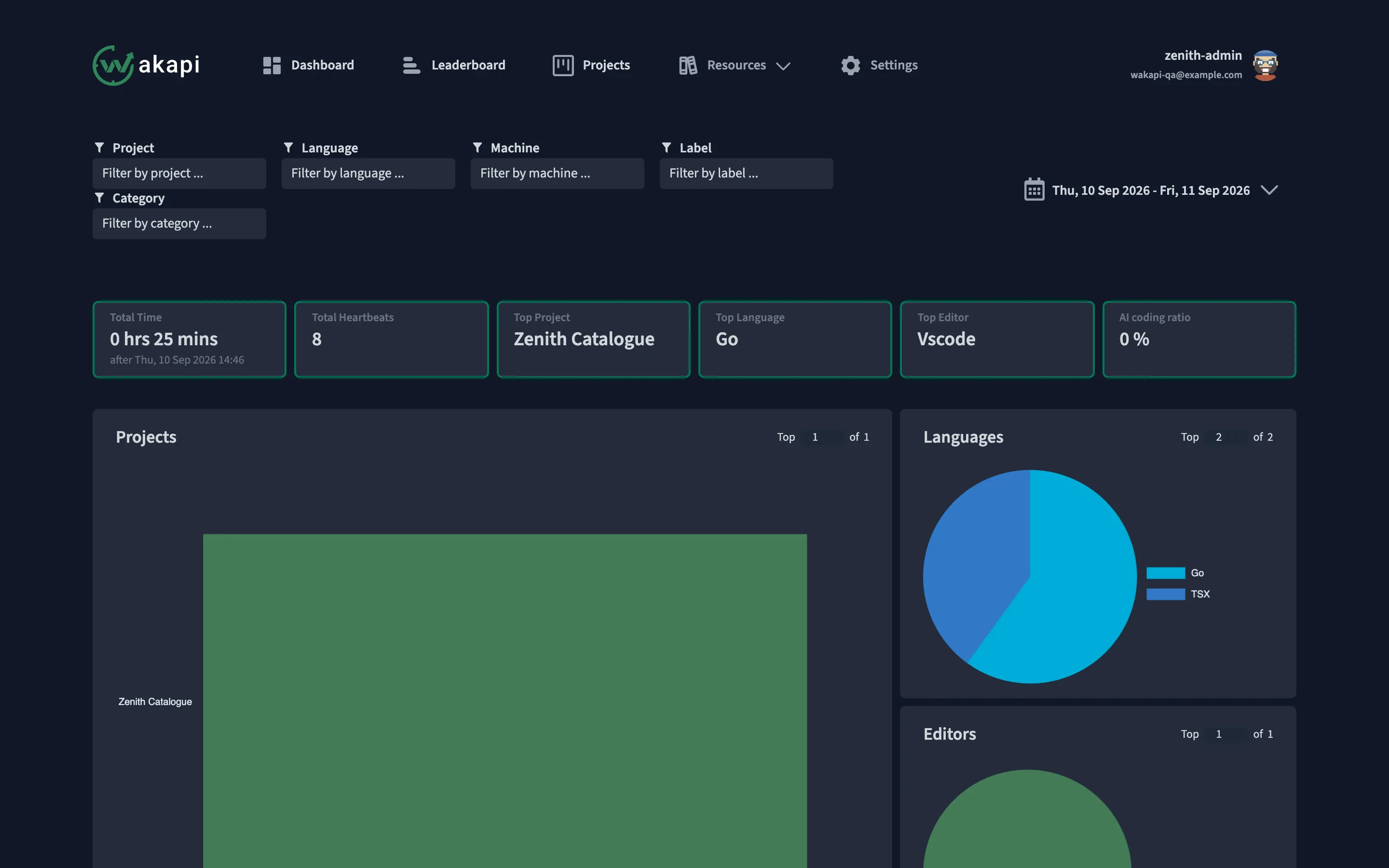This screenshot has height=868, width=1389.
Task: Click the Filter by project field
Action: pos(179,174)
